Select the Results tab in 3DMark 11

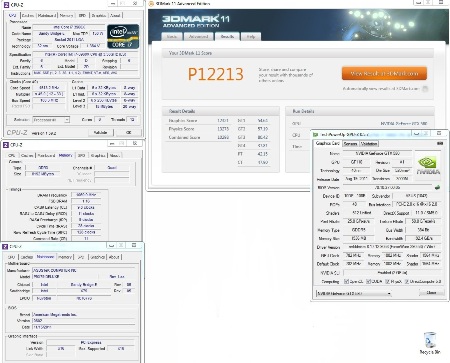tap(227, 37)
